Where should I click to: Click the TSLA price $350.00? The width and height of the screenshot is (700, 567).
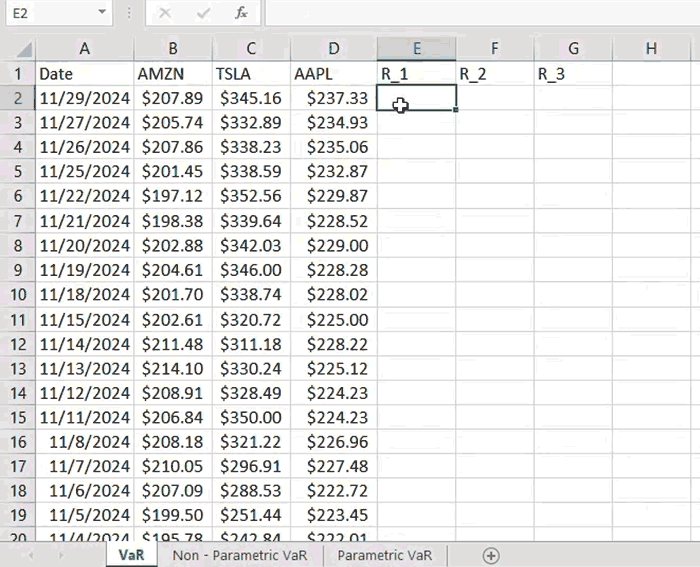[251, 417]
